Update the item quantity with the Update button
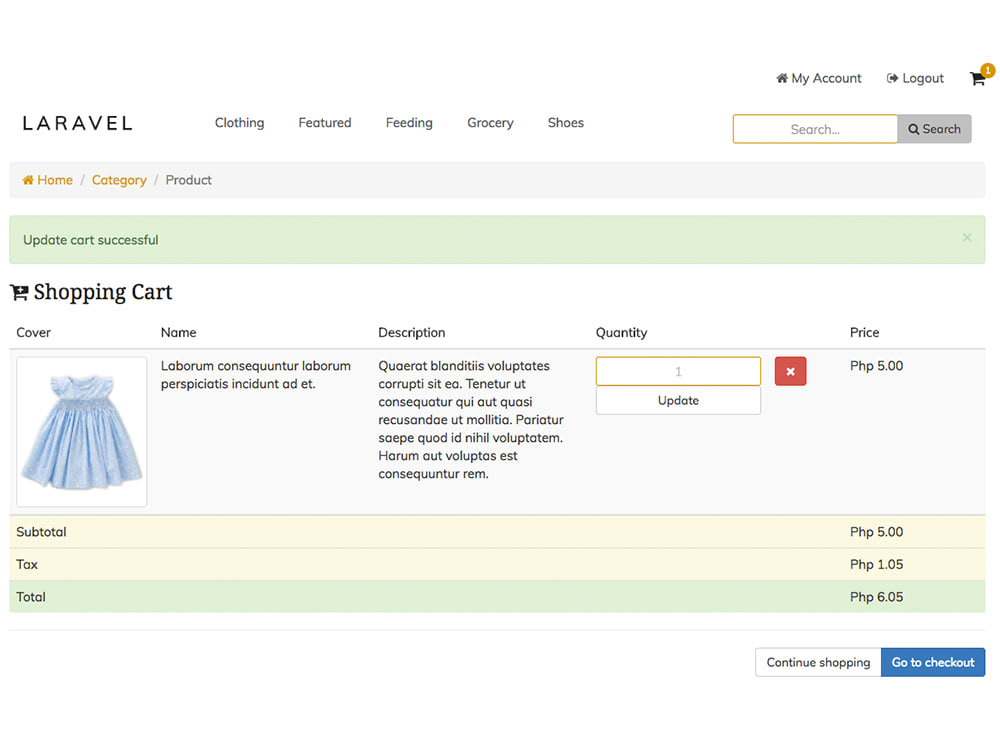The height and width of the screenshot is (750, 1000). (678, 400)
